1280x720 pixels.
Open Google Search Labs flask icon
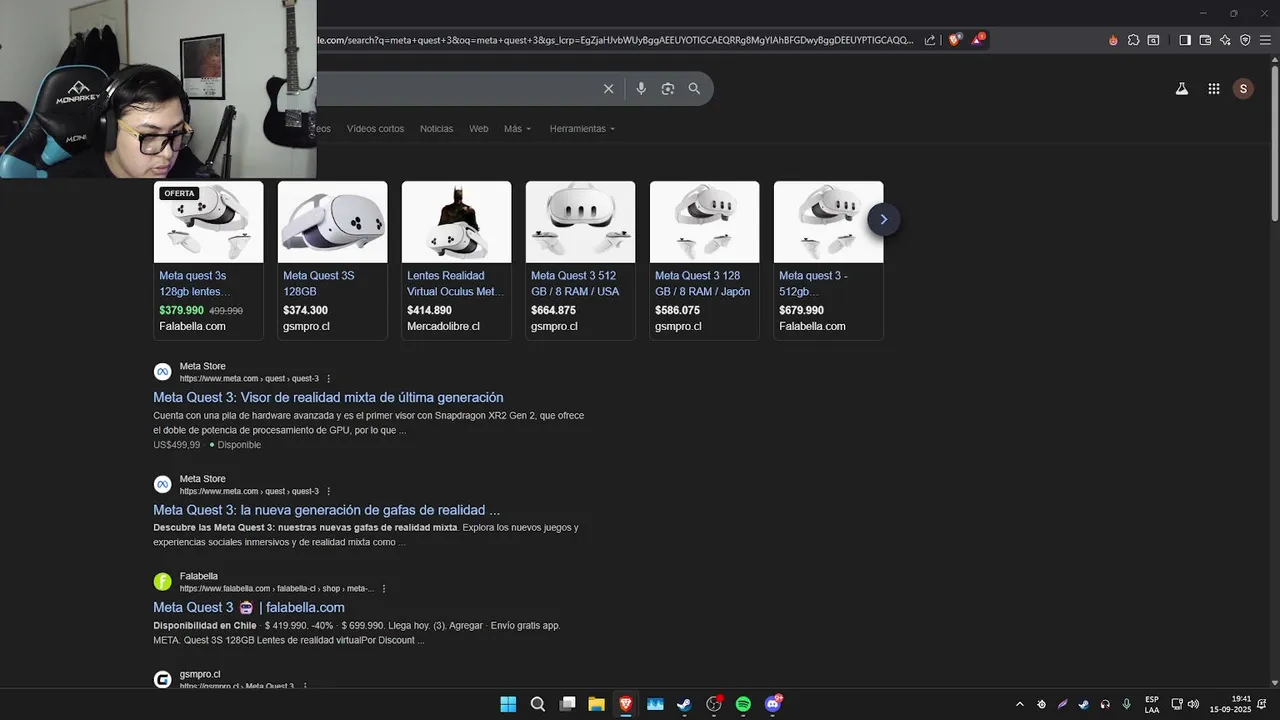tap(1181, 89)
